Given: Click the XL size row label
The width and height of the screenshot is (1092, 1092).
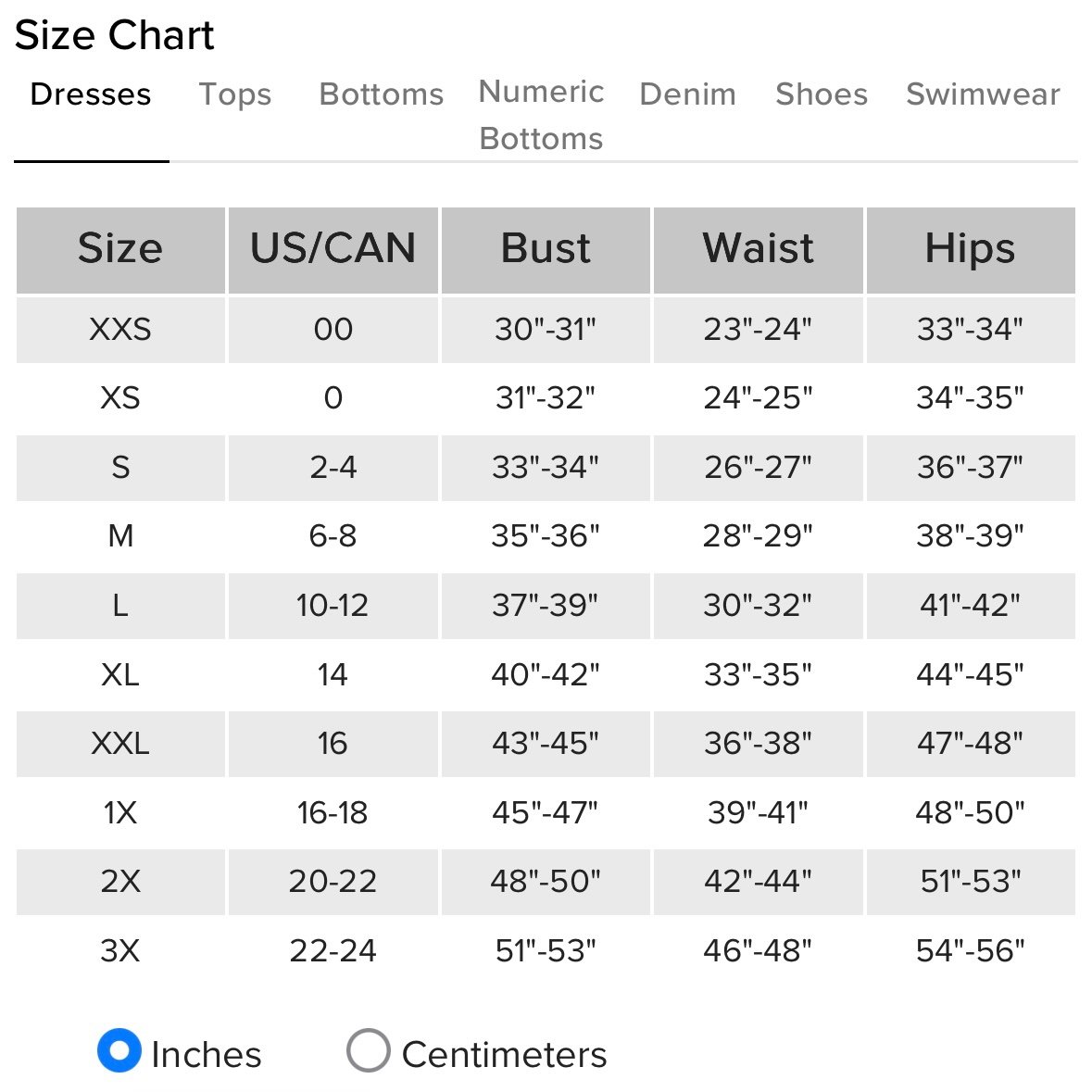Looking at the screenshot, I should tap(120, 674).
